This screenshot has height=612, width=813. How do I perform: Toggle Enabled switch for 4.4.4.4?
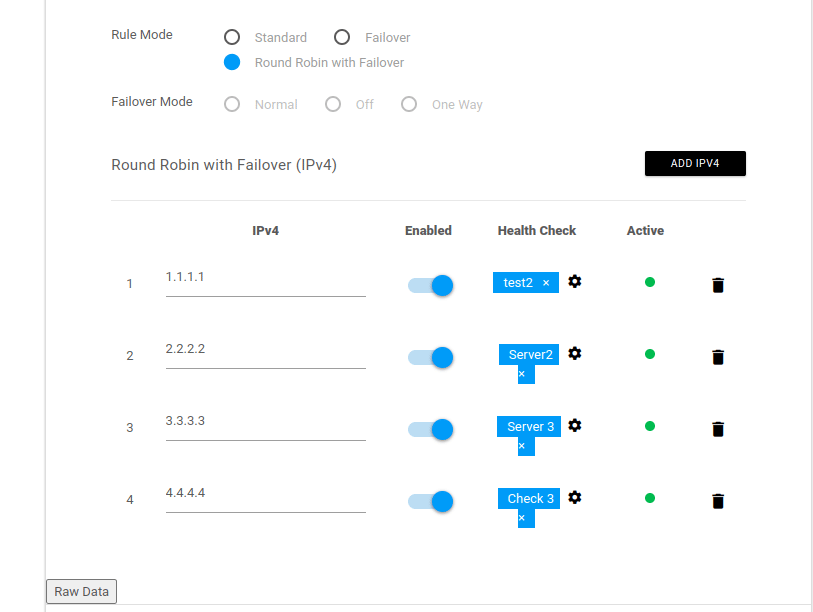click(430, 502)
